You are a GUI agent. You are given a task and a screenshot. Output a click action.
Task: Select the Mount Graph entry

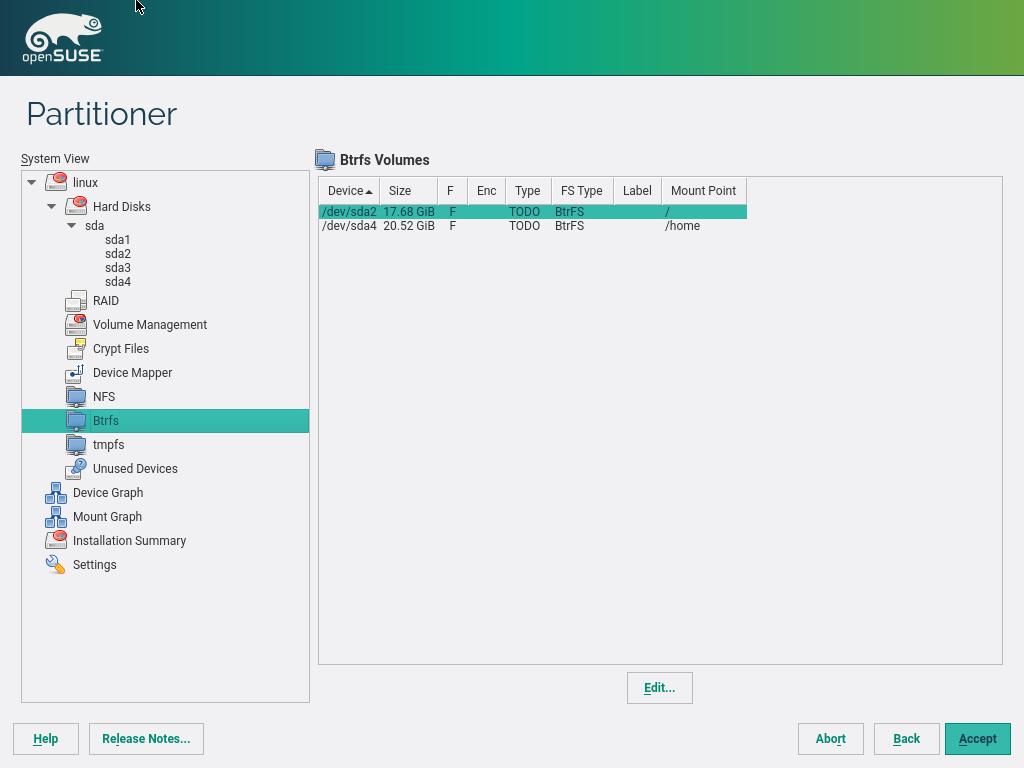107,517
